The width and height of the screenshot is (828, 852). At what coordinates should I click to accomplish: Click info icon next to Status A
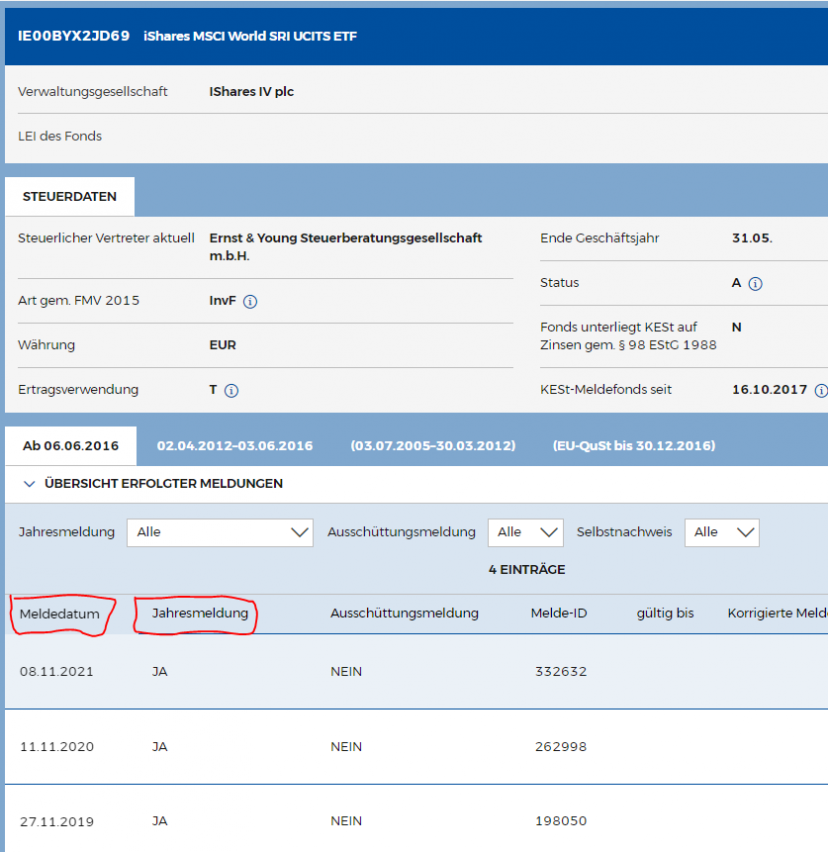[755, 284]
